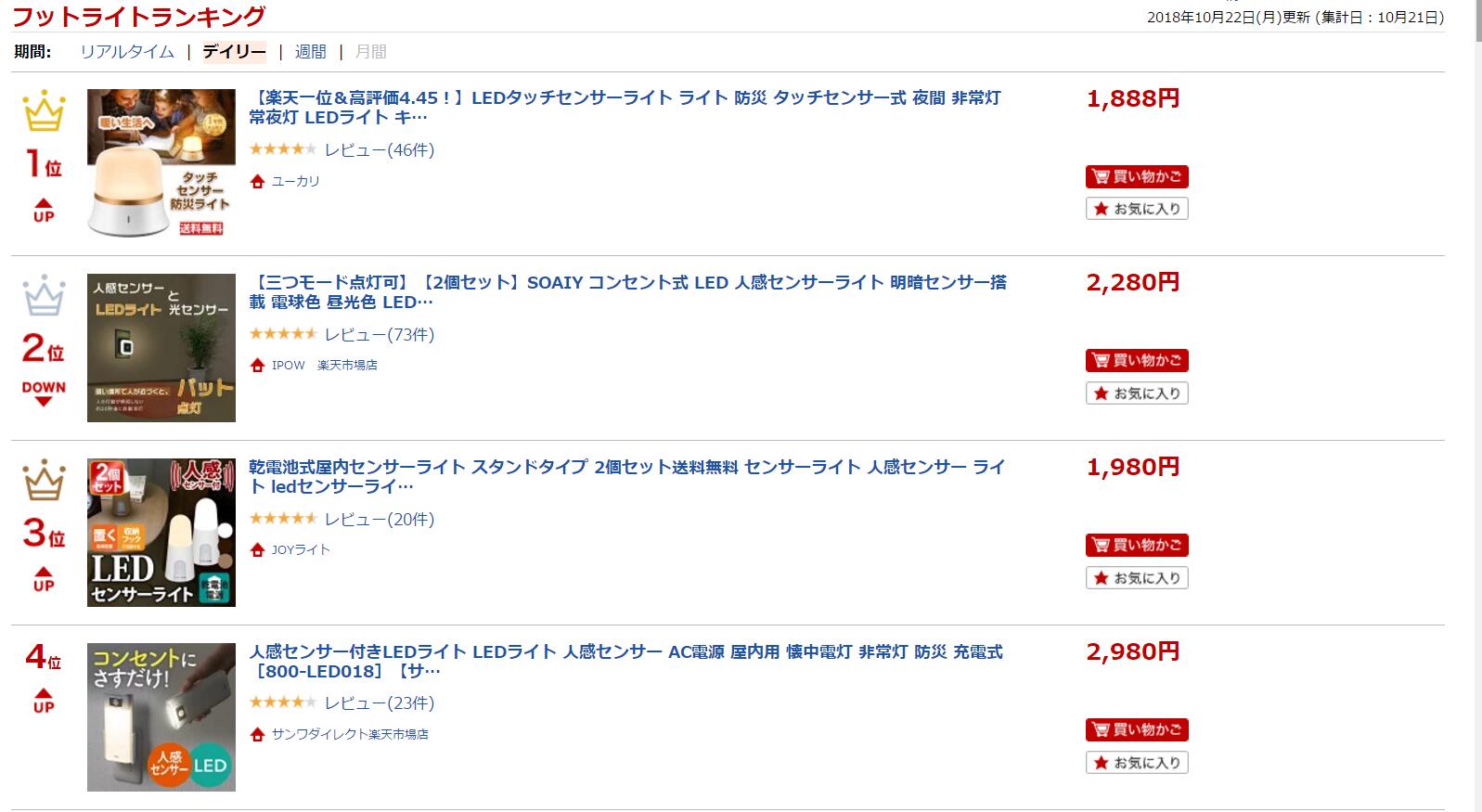The width and height of the screenshot is (1482, 812).
Task: Click the silver crown icon for rank 2
Action: [44, 295]
